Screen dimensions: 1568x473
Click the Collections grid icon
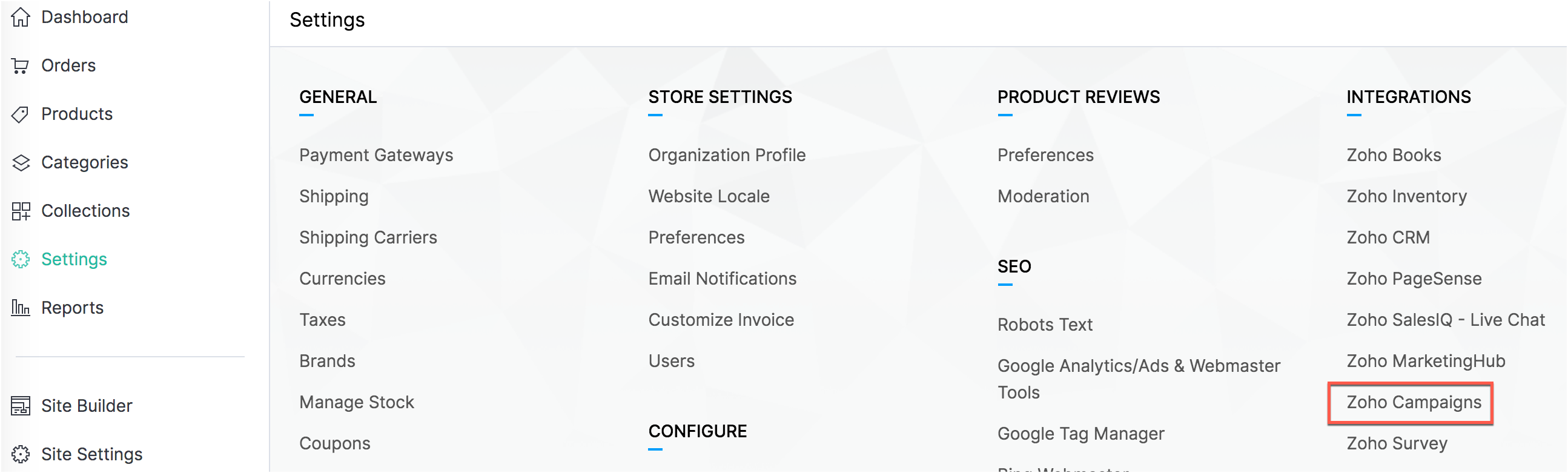coord(21,211)
